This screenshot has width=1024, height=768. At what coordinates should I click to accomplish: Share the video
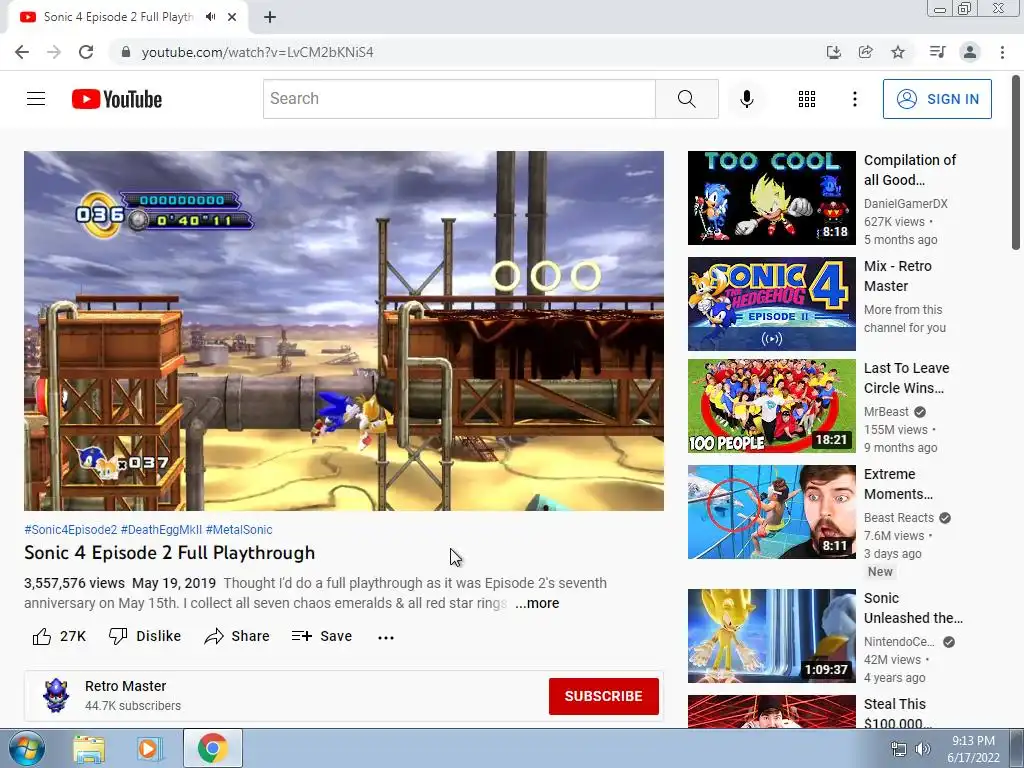pyautogui.click(x=236, y=636)
